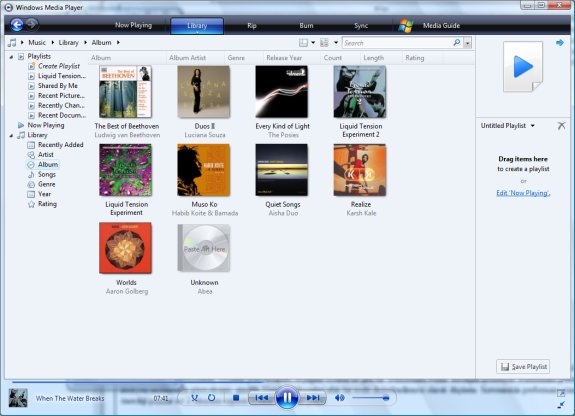Switch to the Now Playing tab

(x=133, y=25)
